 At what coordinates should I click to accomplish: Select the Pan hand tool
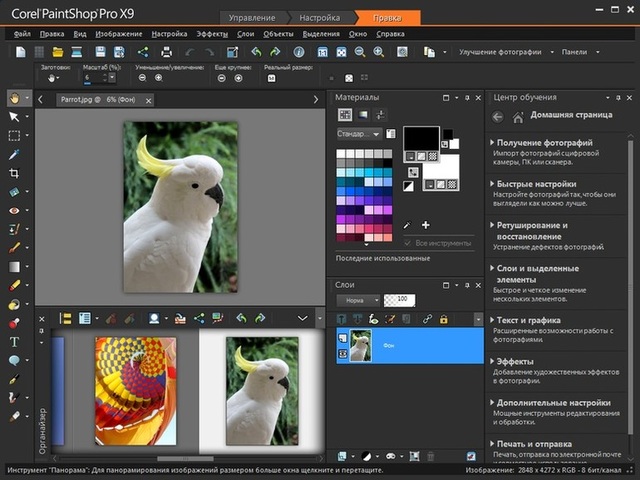pyautogui.click(x=13, y=98)
